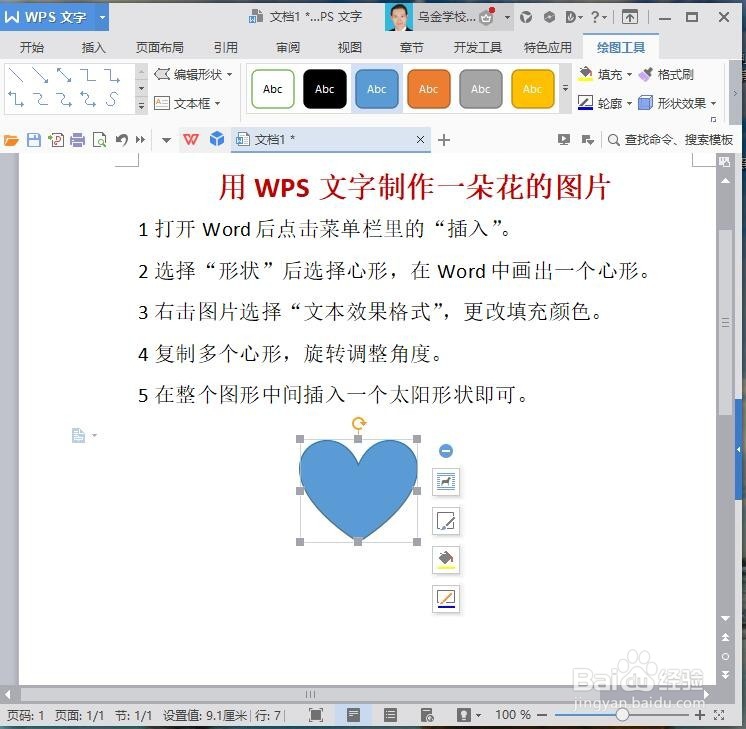Open the 插入 tab
The image size is (746, 729).
pyautogui.click(x=93, y=47)
